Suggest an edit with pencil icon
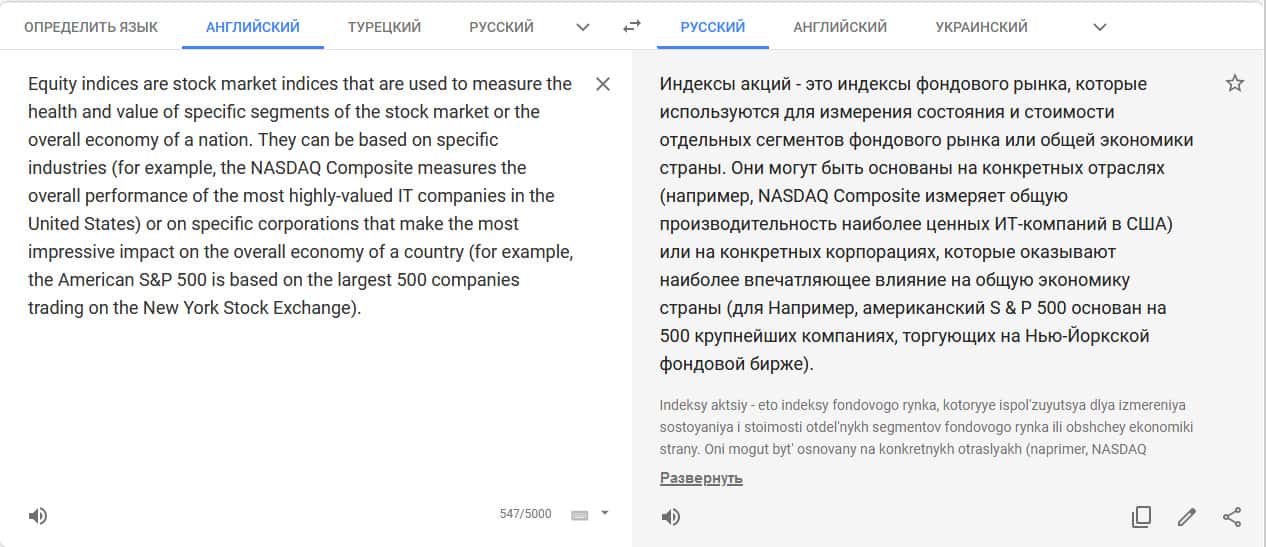The width and height of the screenshot is (1266, 547). pos(1187,516)
